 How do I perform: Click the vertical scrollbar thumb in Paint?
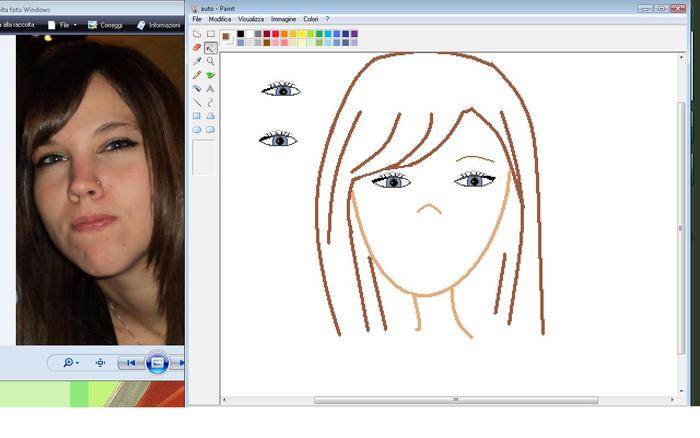coord(681,228)
